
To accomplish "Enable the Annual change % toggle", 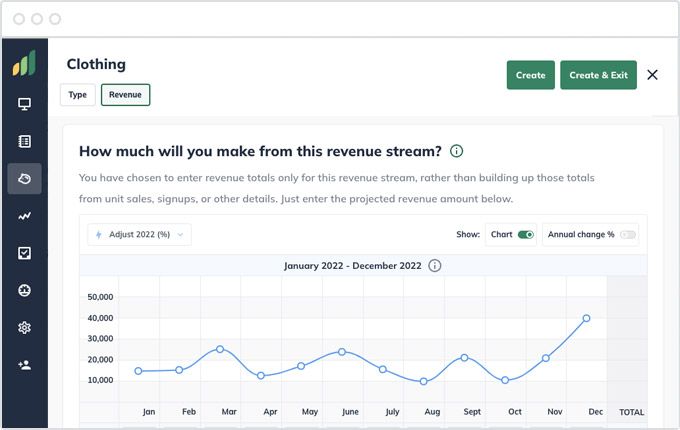I will (x=627, y=235).
